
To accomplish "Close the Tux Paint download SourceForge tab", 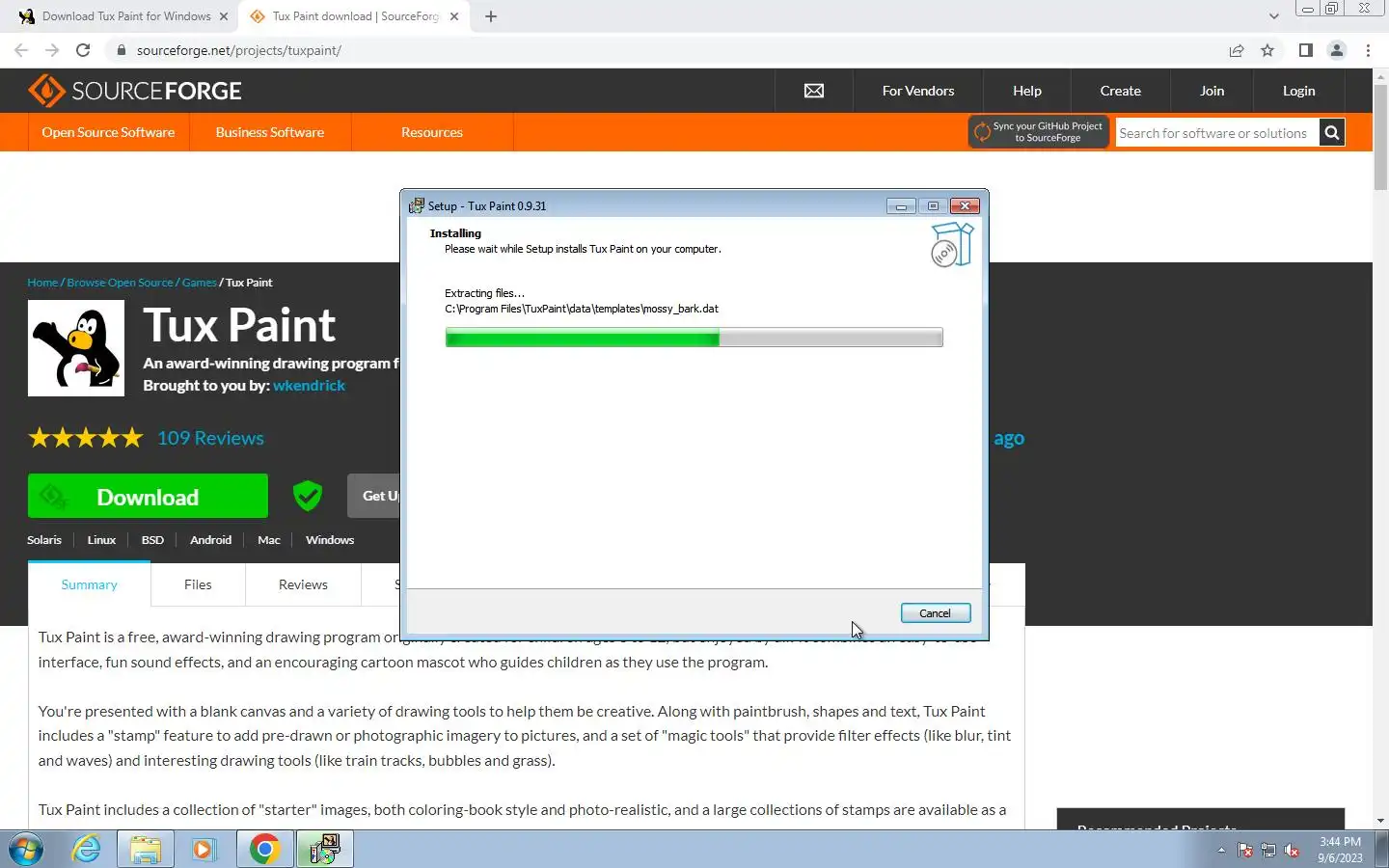I will [x=455, y=16].
